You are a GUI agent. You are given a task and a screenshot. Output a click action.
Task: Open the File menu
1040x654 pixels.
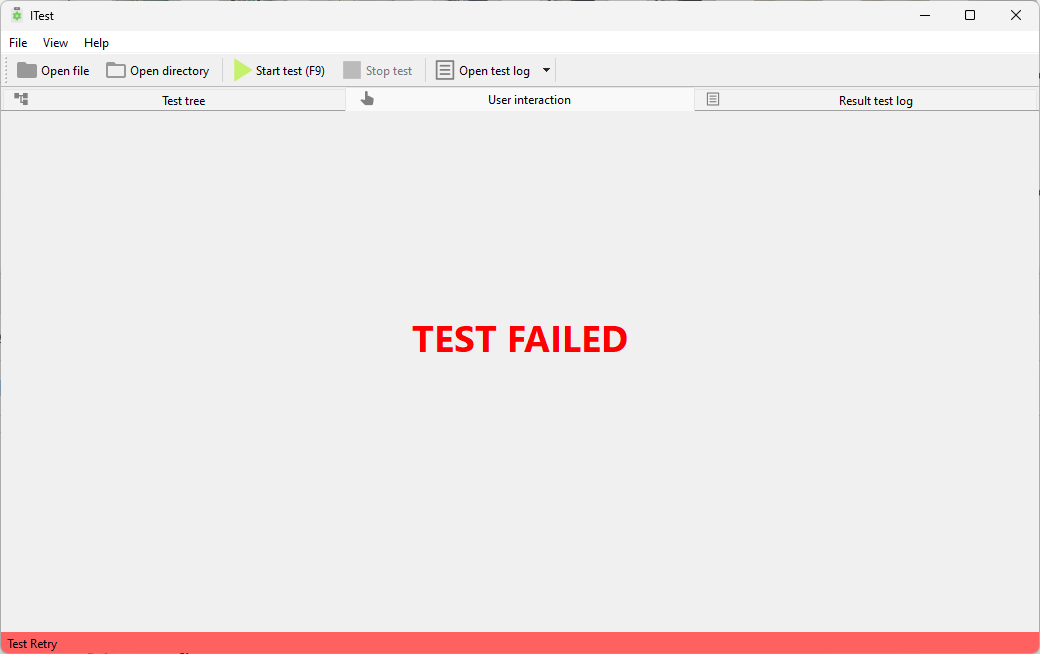18,42
